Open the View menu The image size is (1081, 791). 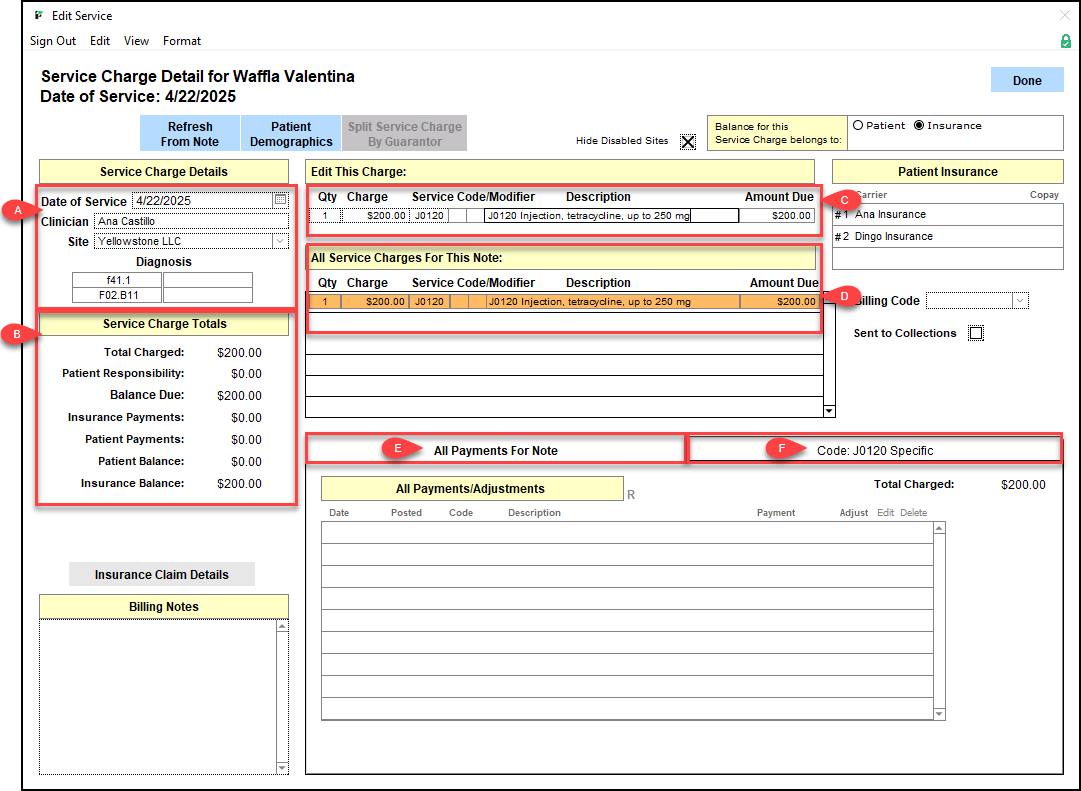(136, 41)
